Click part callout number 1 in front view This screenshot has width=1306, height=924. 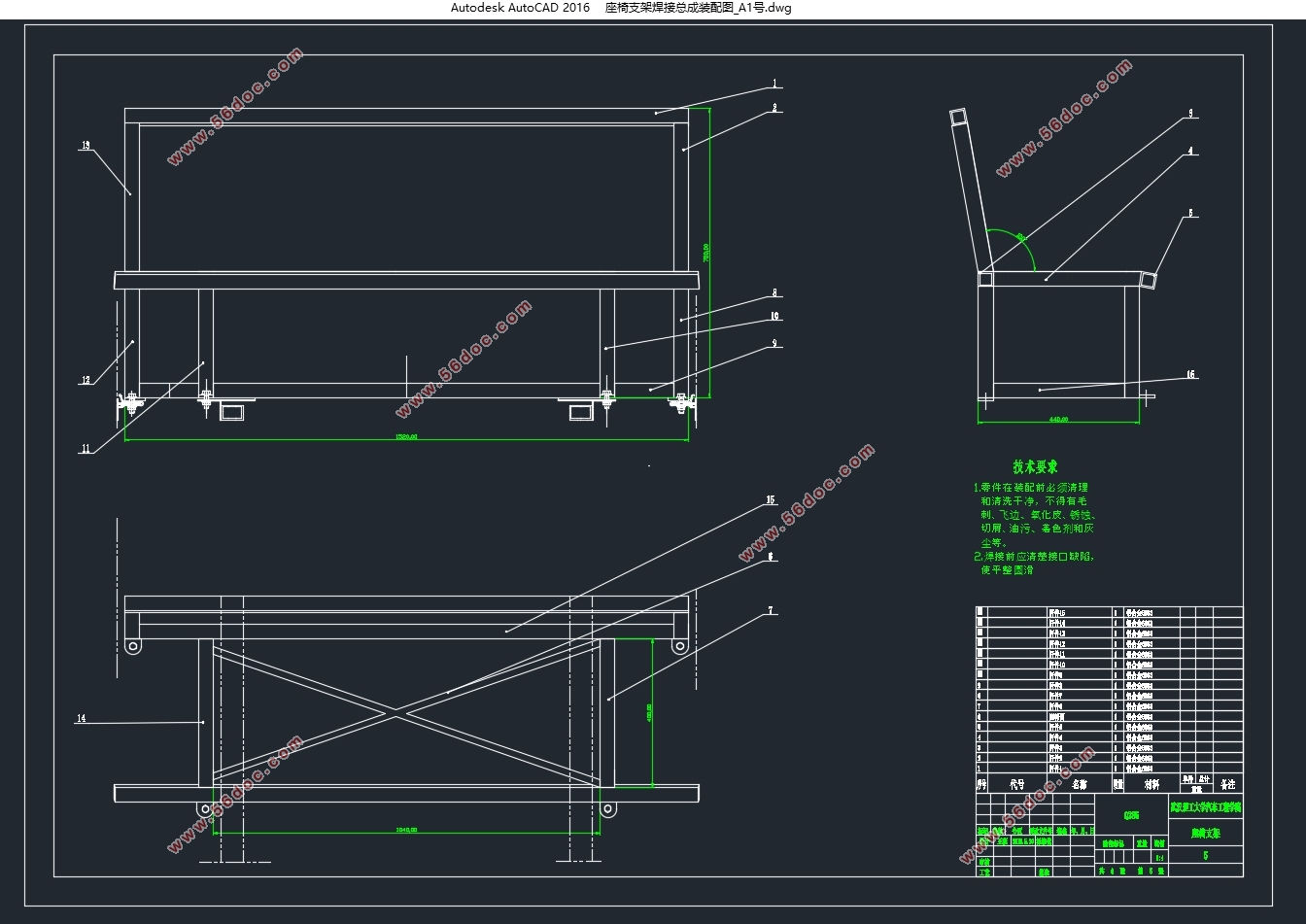pos(774,84)
